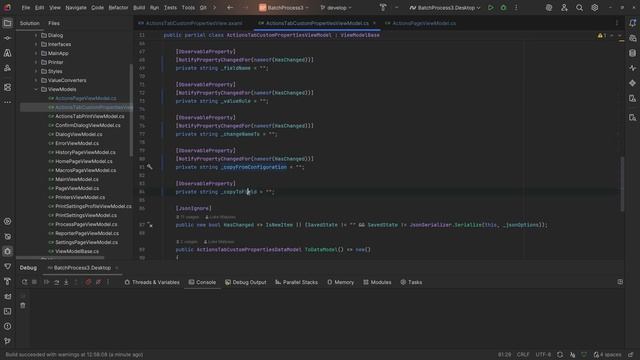This screenshot has width=640, height=360.
Task: Collapse the ViewModels folder
Action: pyautogui.click(x=36, y=89)
